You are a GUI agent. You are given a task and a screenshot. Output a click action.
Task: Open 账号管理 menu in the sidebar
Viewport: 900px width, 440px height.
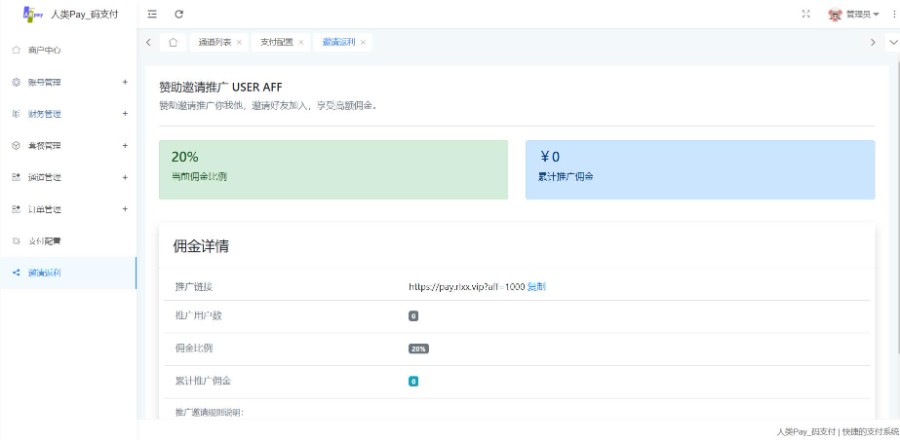point(68,83)
